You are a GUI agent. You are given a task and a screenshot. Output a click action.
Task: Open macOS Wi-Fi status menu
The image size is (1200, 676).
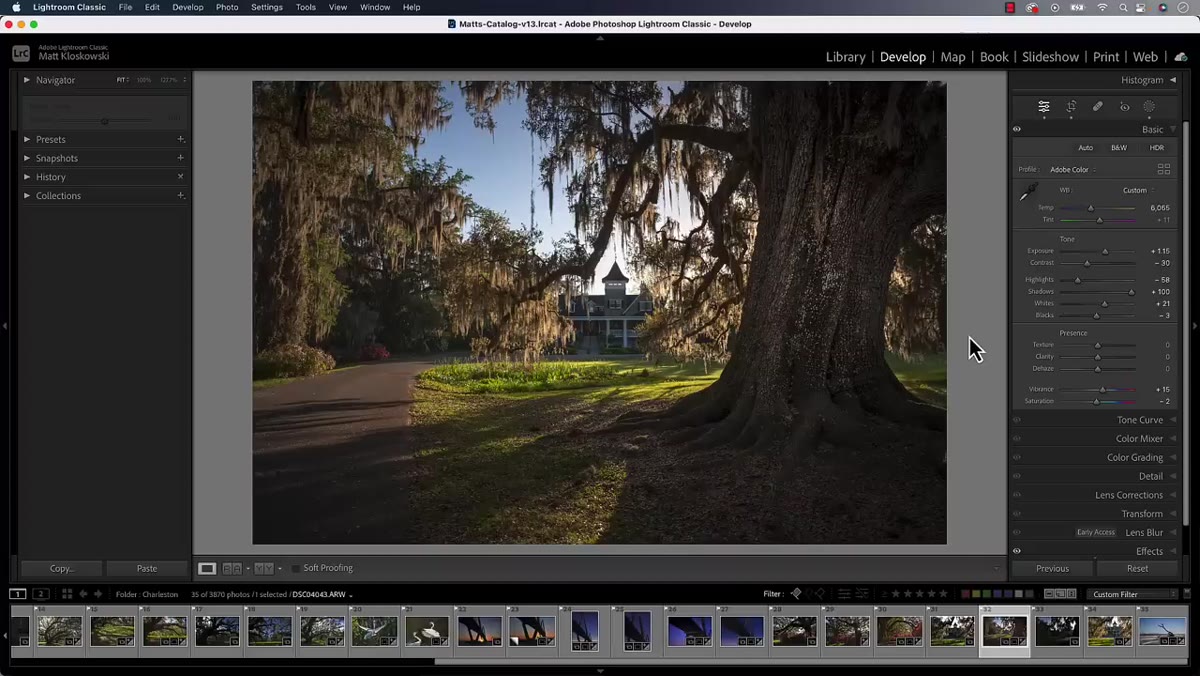coord(1102,7)
